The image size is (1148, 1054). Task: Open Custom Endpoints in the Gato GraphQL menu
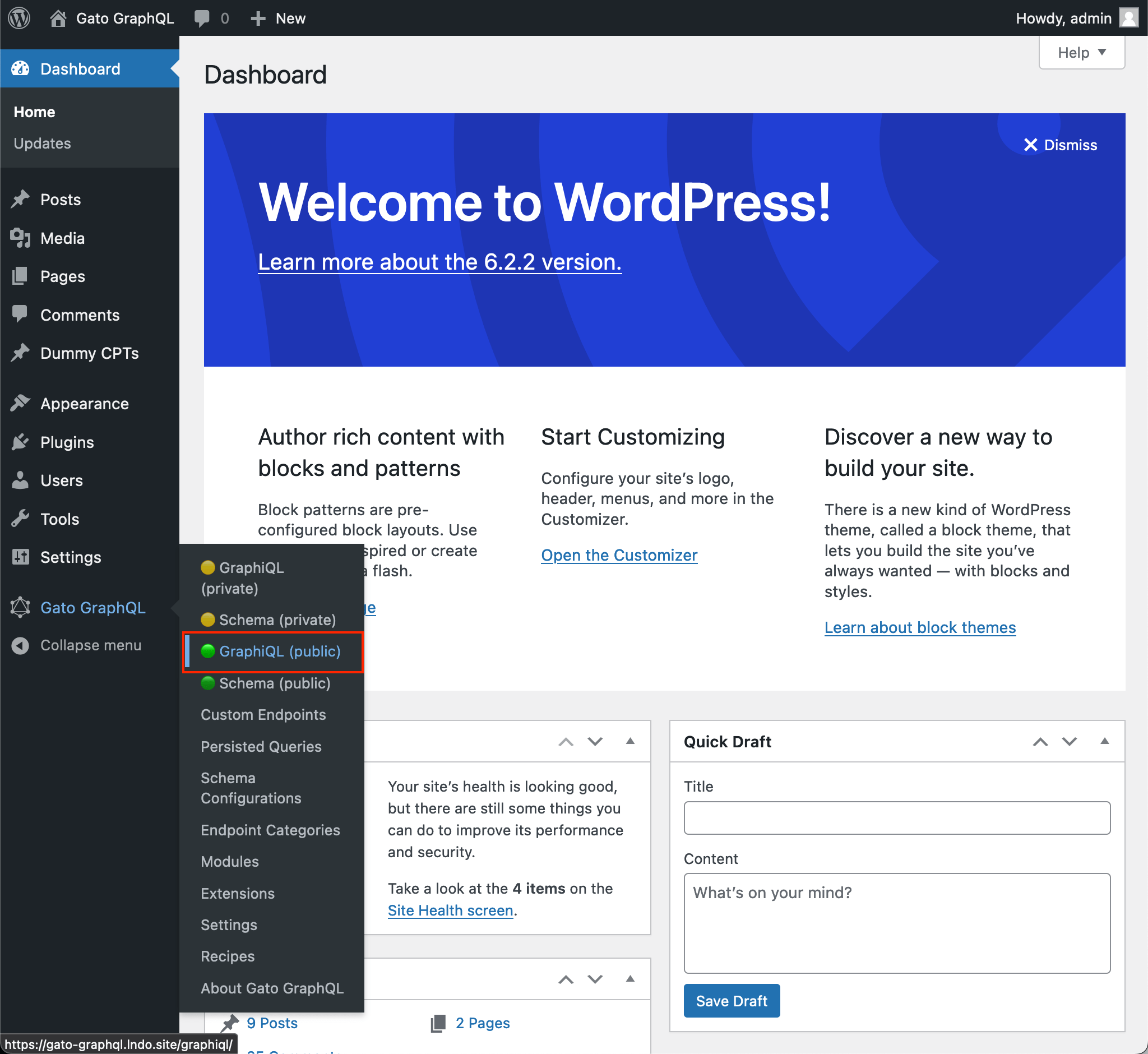click(x=263, y=714)
